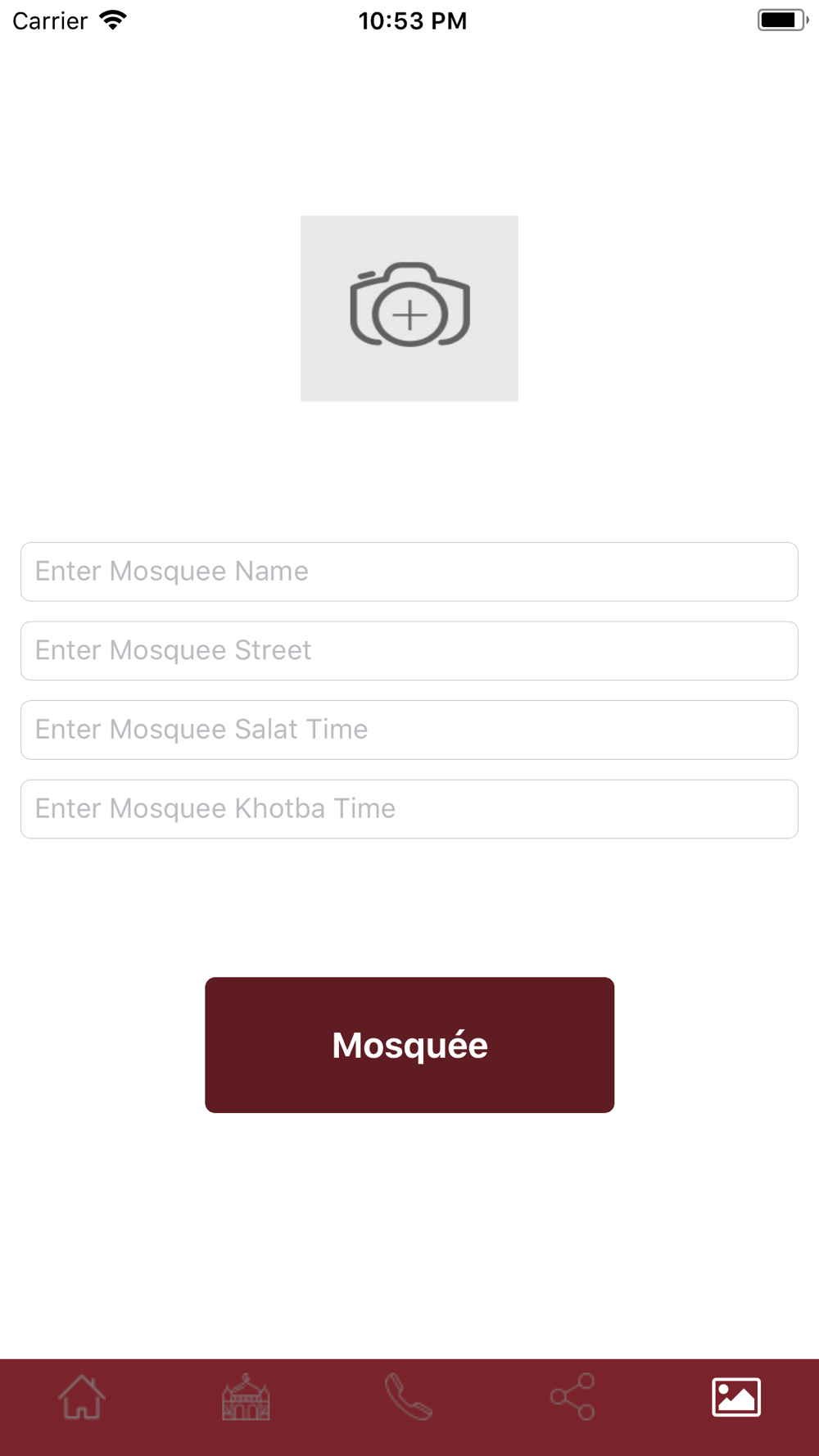The height and width of the screenshot is (1456, 819).
Task: Click the word Mosquée on maroon button
Action: coord(409,1046)
